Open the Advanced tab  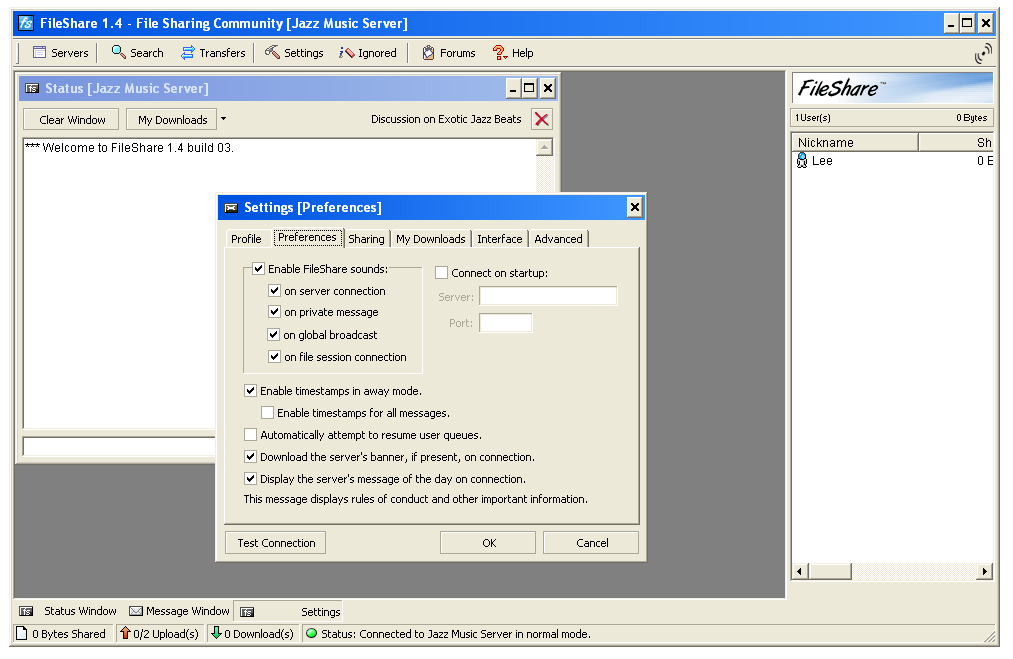click(558, 239)
